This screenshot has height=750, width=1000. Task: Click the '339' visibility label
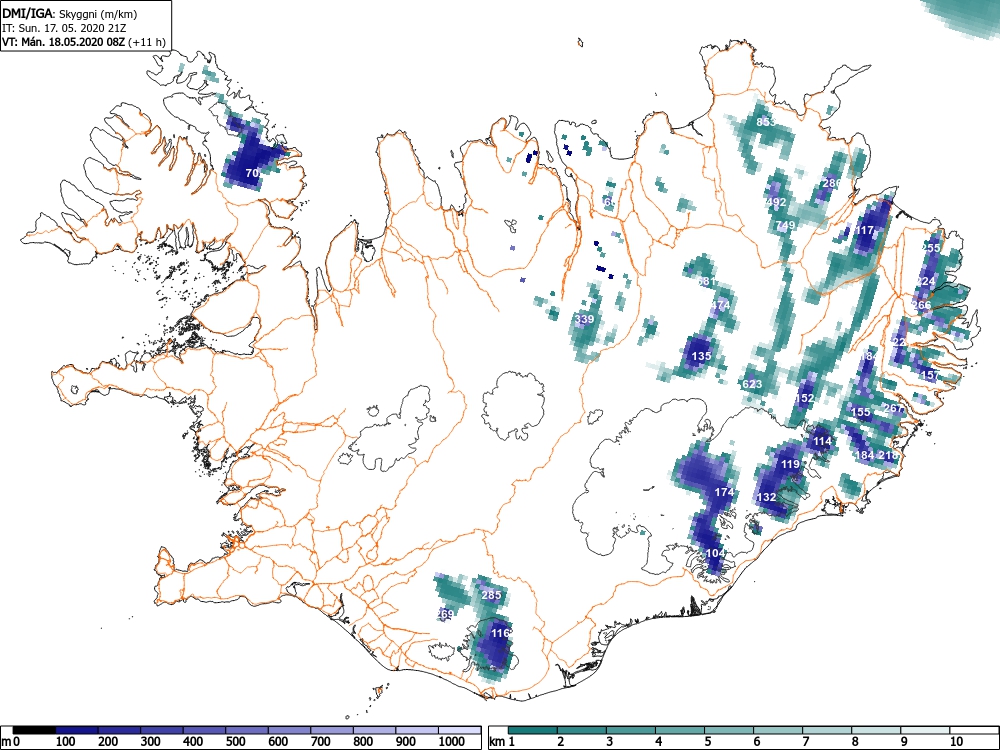[584, 319]
